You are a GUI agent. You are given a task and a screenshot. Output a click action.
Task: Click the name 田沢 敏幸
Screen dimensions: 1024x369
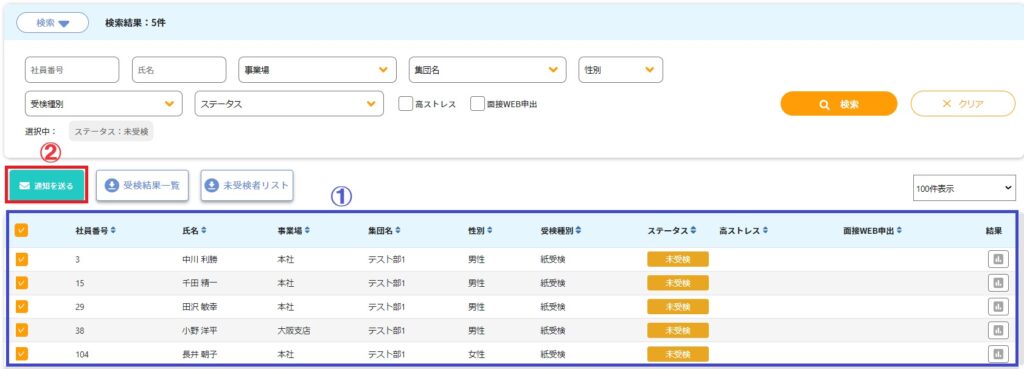(x=200, y=307)
